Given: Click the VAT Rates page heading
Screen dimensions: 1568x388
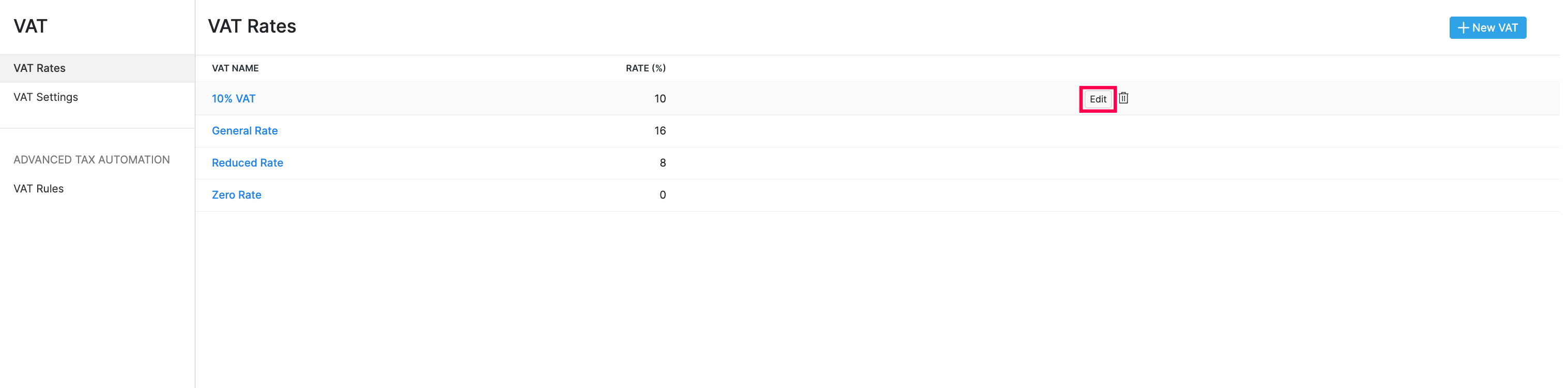Looking at the screenshot, I should click(x=251, y=26).
